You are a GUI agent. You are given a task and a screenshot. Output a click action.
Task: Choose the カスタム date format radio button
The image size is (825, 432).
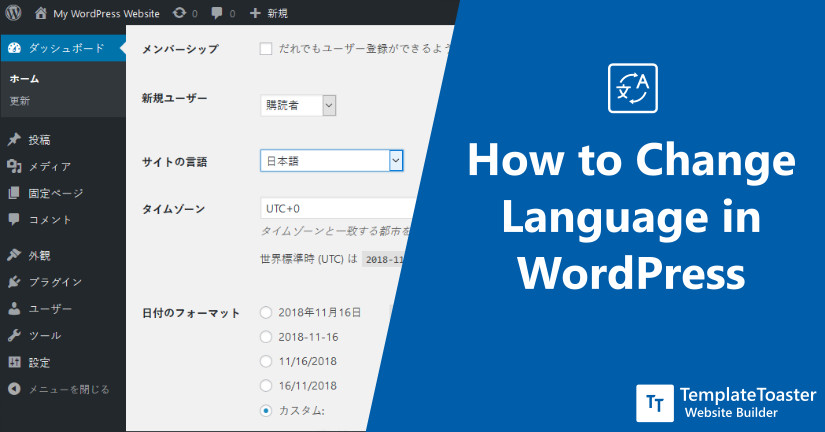266,410
